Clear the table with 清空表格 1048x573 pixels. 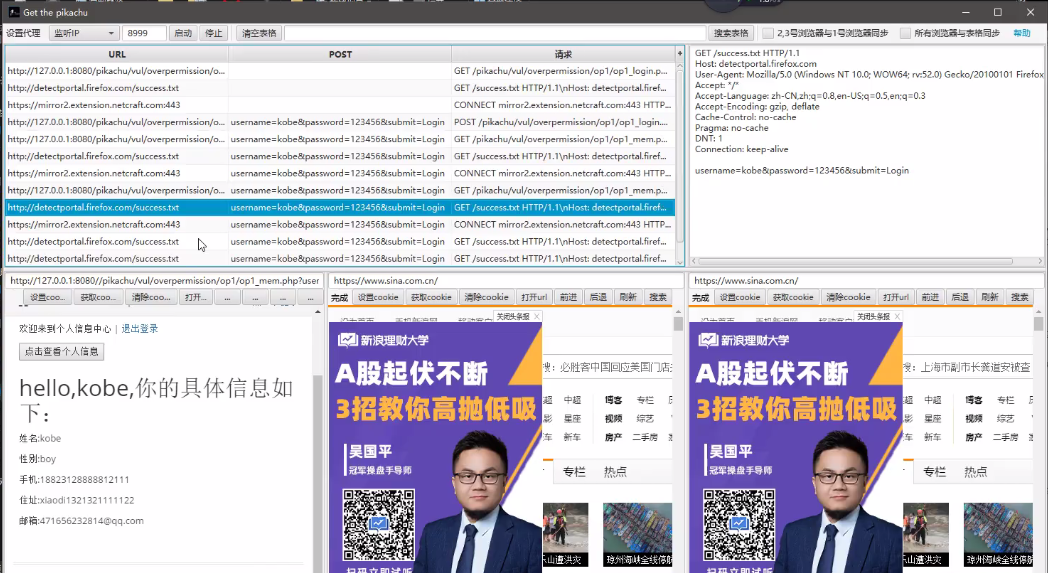point(259,33)
